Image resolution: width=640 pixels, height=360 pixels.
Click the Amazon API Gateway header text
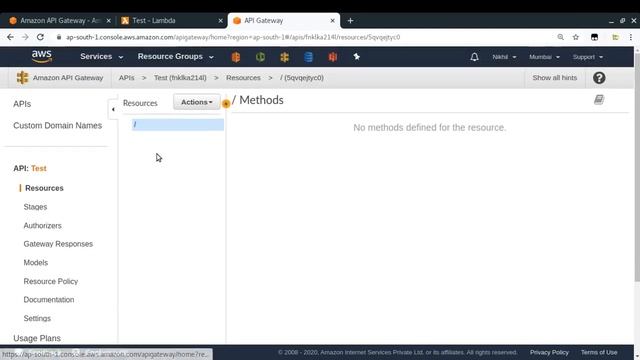coord(68,78)
